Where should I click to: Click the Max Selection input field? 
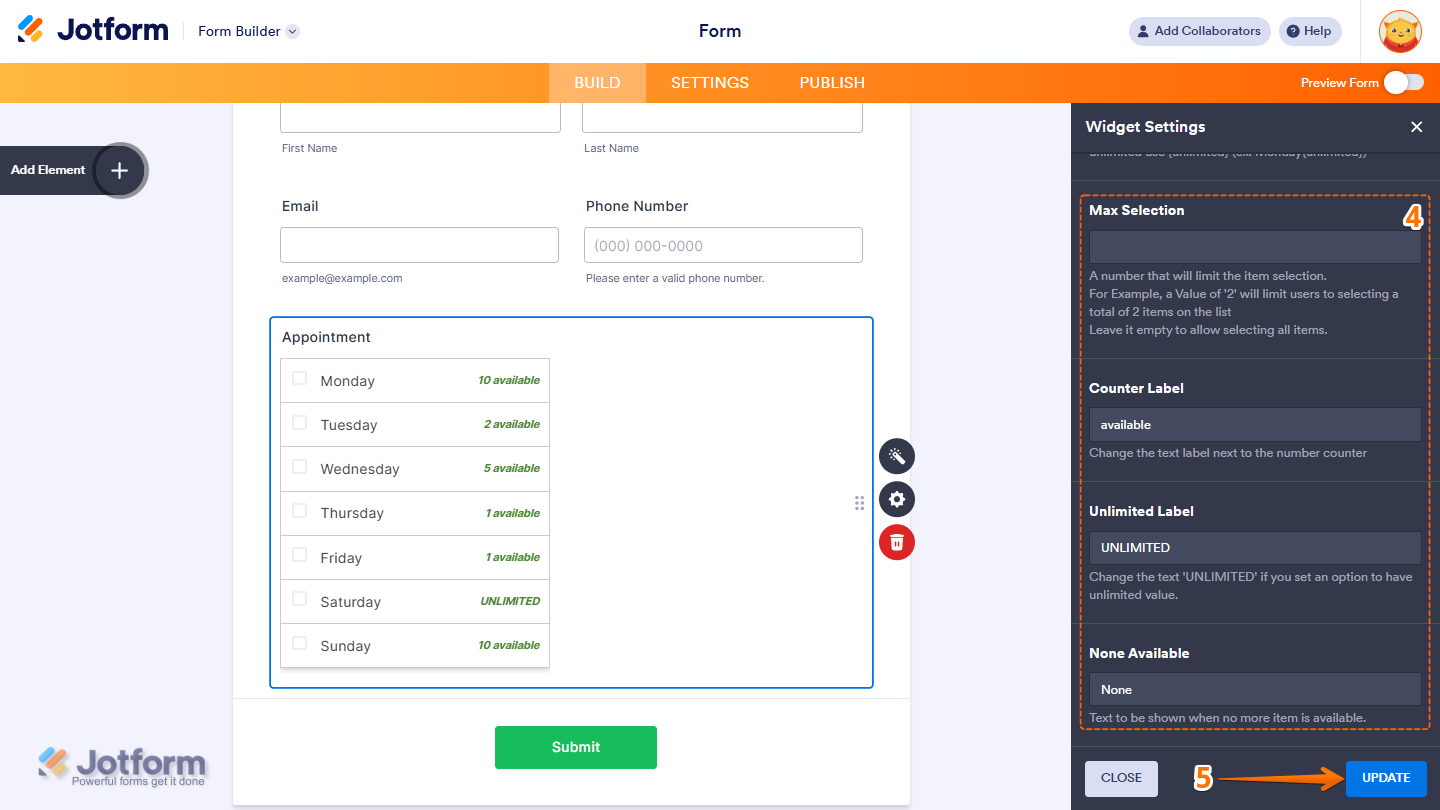click(1254, 246)
